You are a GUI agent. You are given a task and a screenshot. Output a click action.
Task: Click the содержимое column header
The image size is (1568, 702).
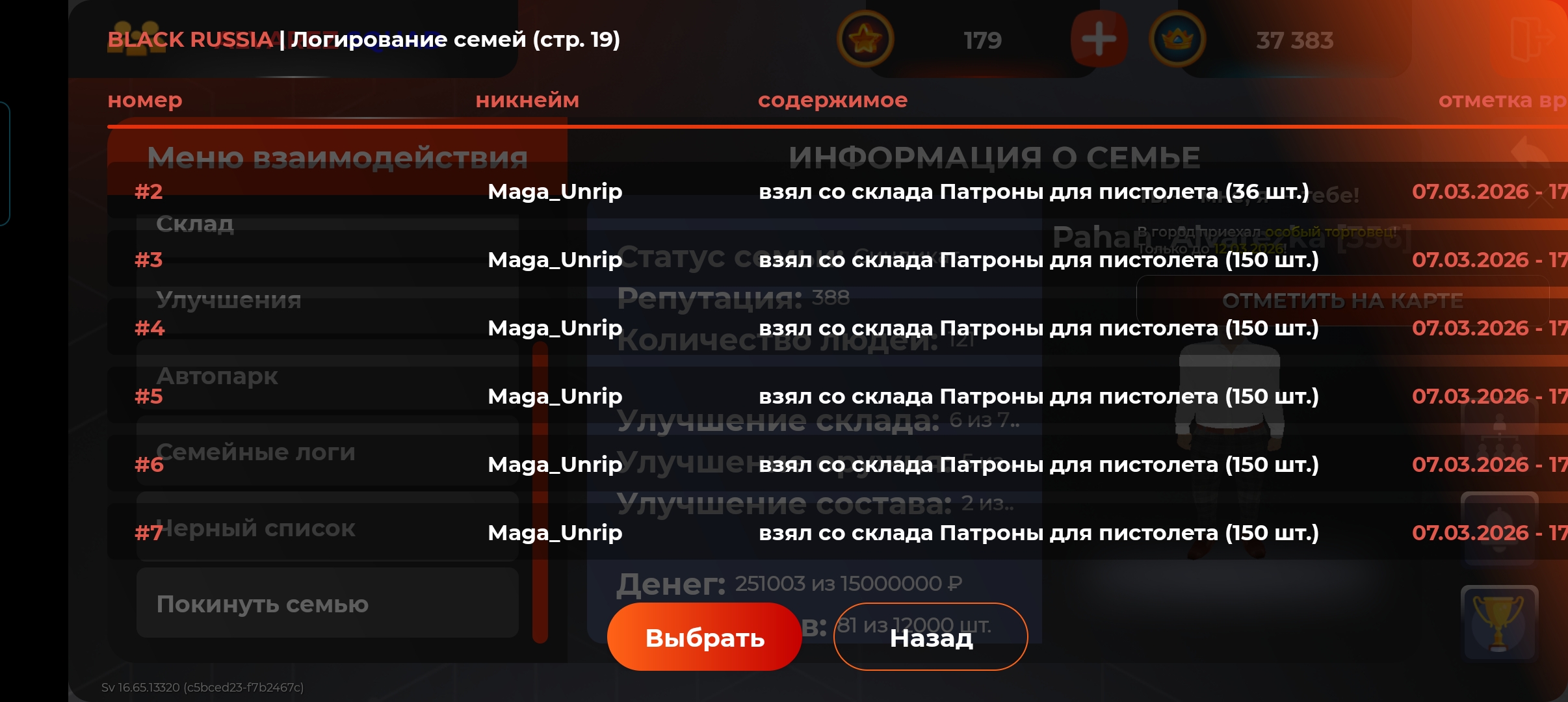(x=833, y=100)
